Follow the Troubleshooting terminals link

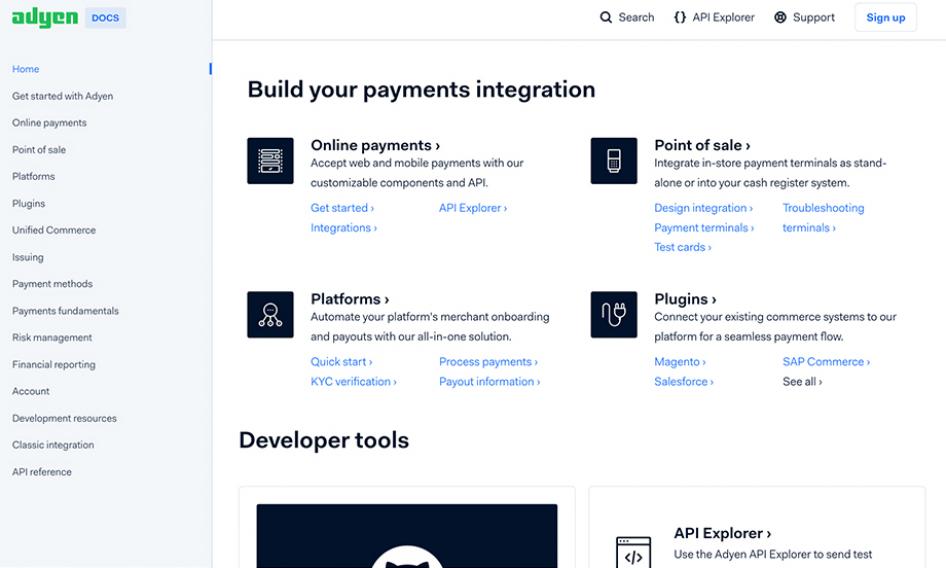tap(824, 217)
